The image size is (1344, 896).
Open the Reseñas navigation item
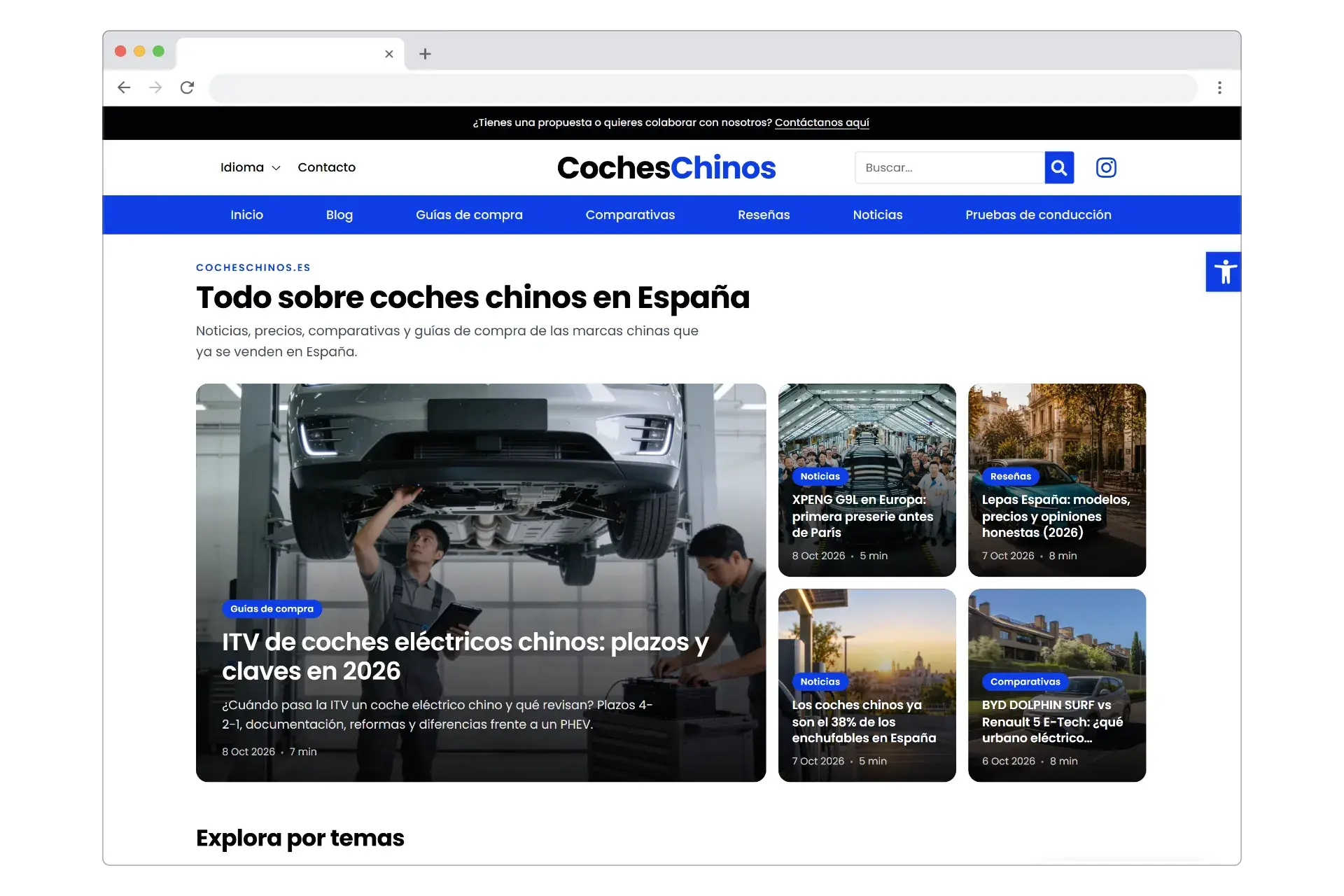click(764, 215)
